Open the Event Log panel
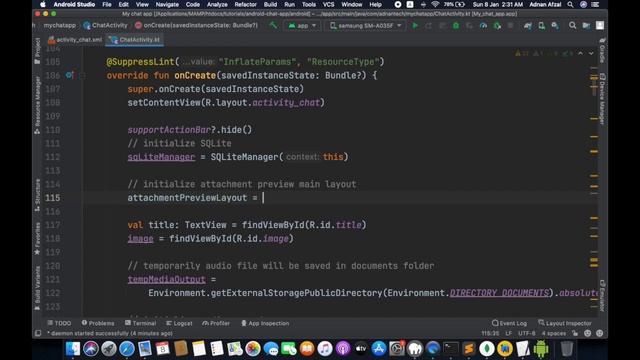 coord(509,323)
